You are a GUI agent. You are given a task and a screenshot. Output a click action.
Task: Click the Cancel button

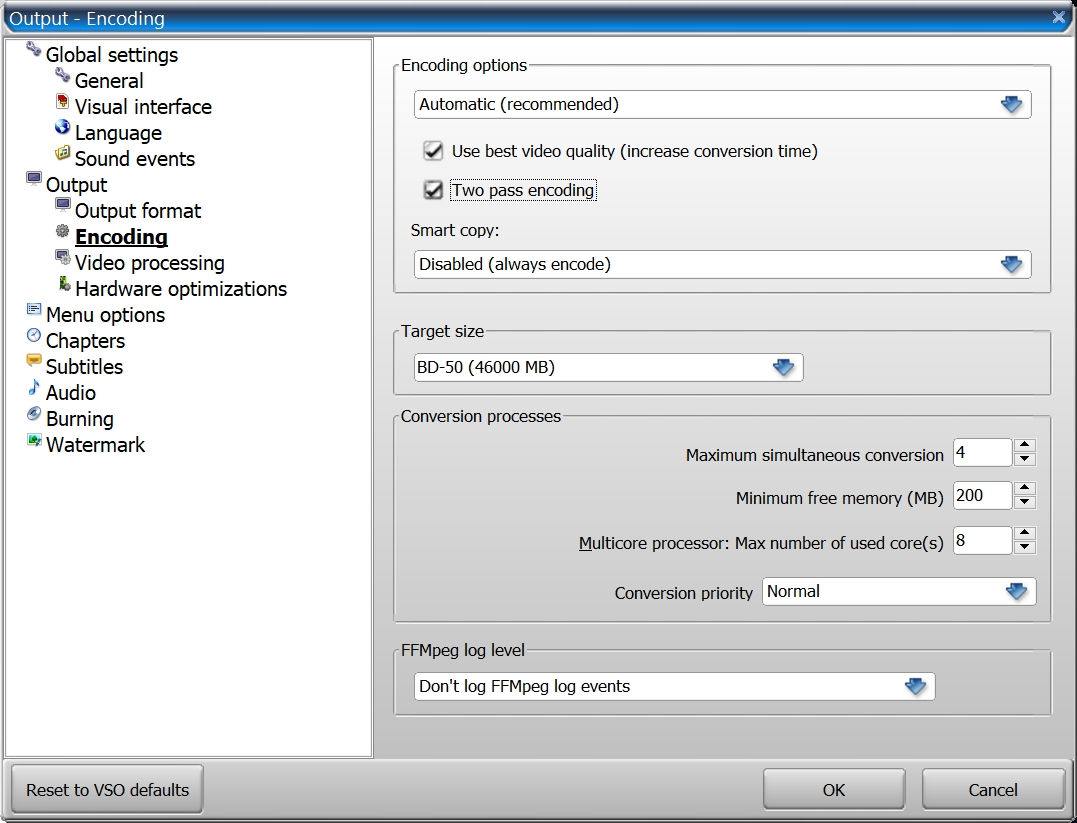tap(993, 790)
